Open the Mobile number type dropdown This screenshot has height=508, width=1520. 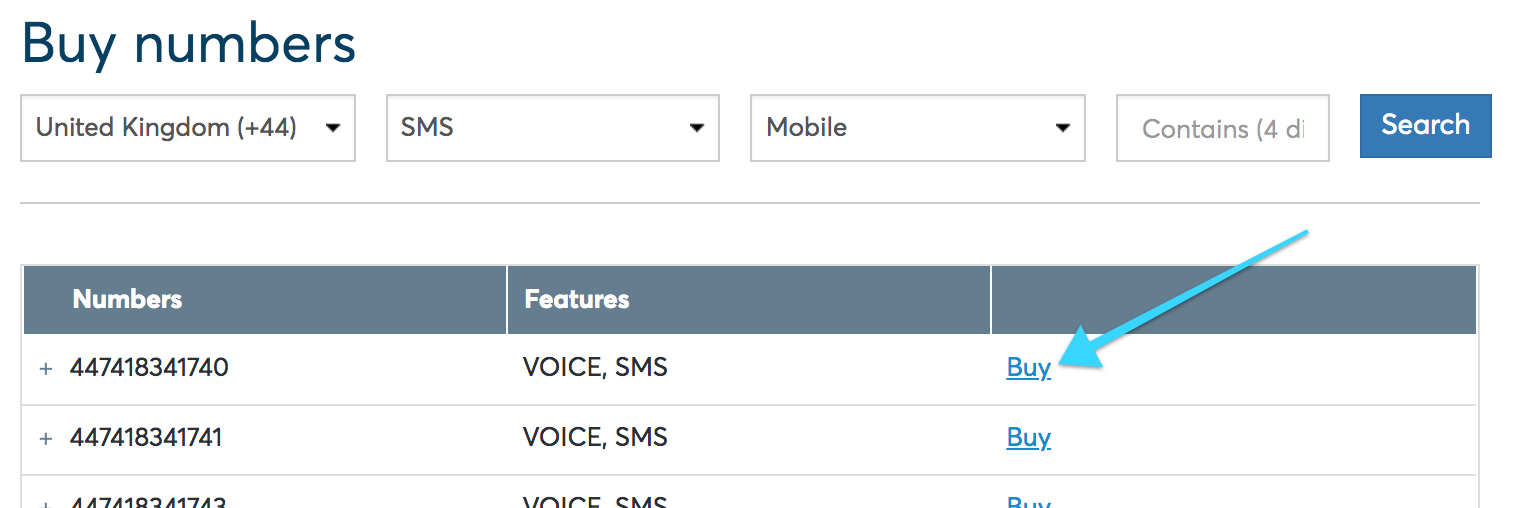[x=918, y=128]
